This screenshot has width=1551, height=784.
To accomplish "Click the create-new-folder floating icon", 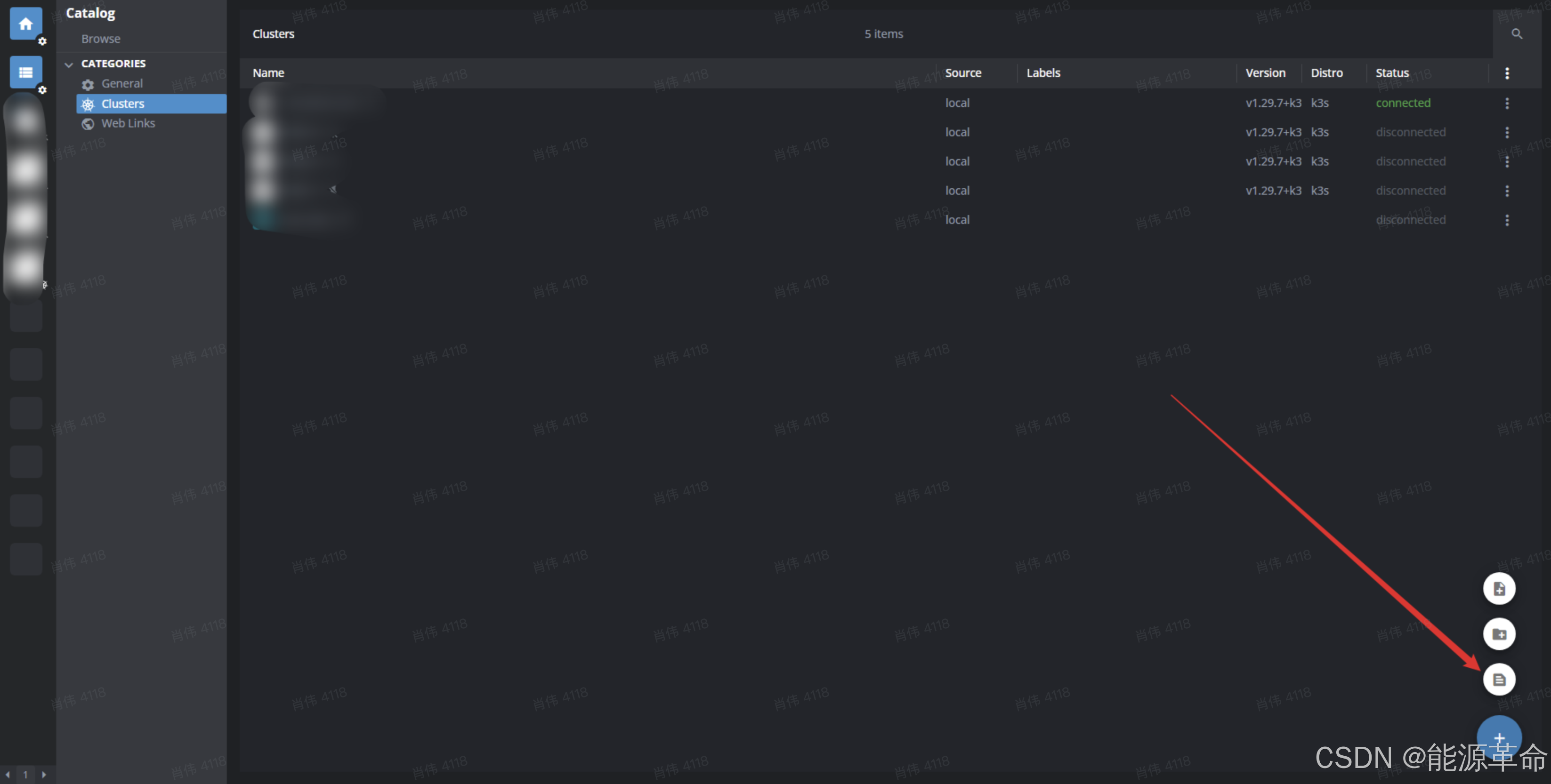I will pyautogui.click(x=1499, y=633).
